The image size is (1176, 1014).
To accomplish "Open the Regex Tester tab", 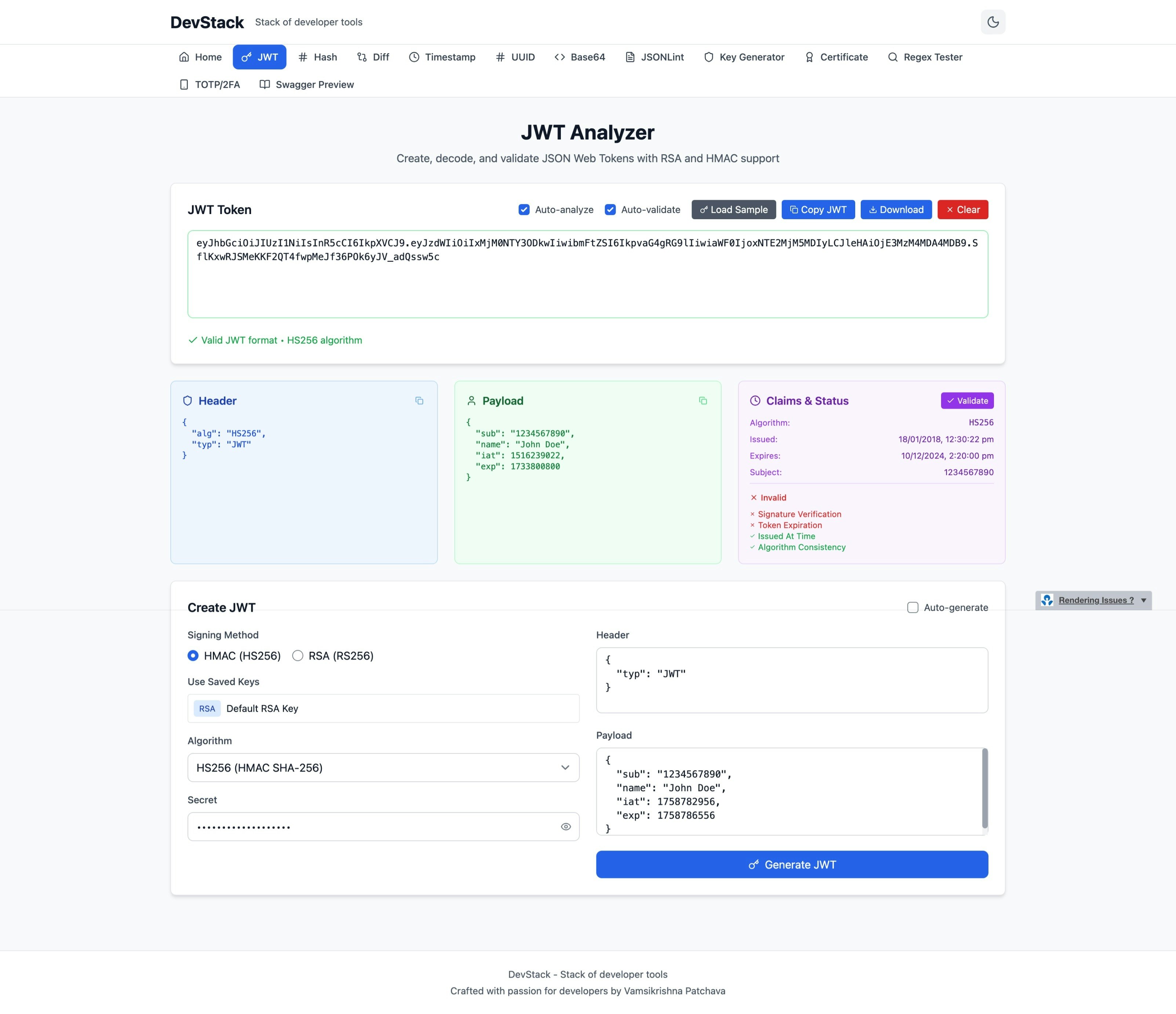I will click(x=925, y=57).
